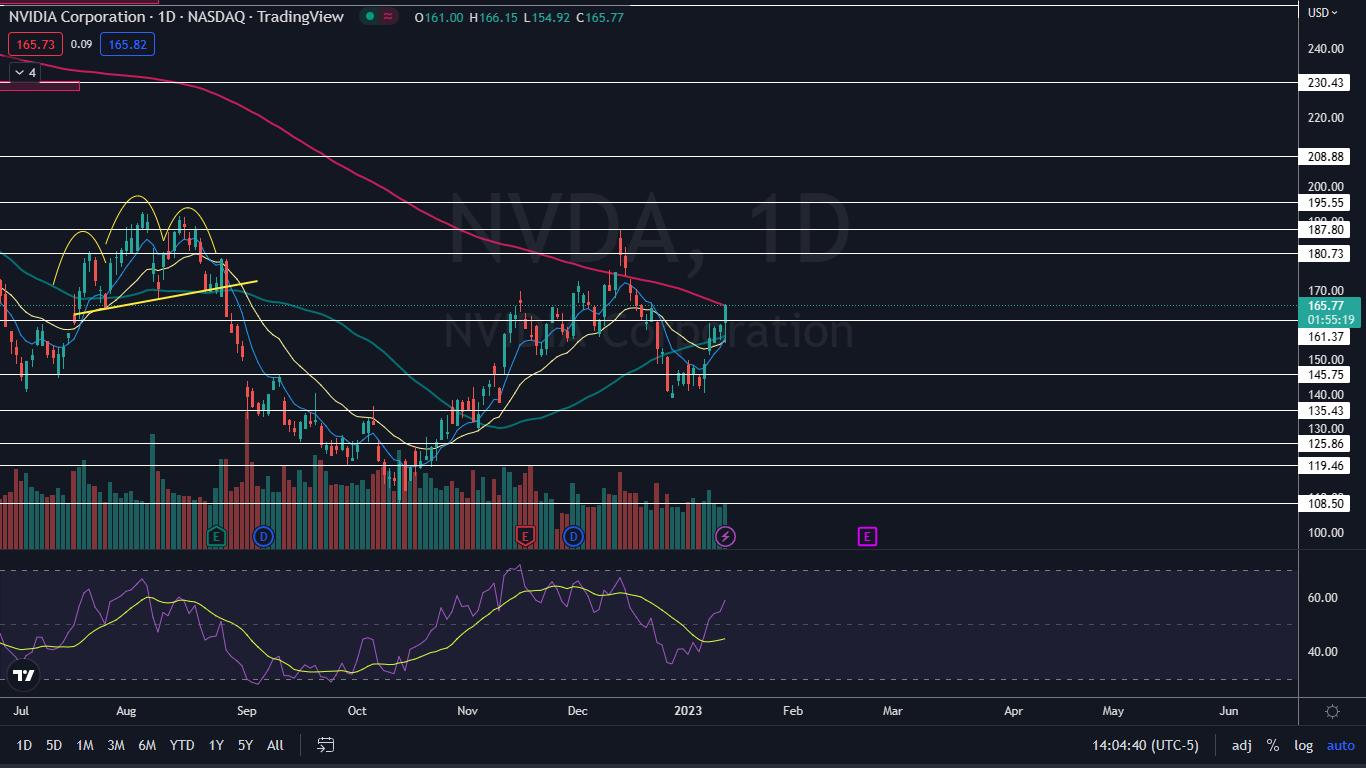Screen dimensions: 1366x768
Task: Select the 1D time range
Action: pos(24,745)
